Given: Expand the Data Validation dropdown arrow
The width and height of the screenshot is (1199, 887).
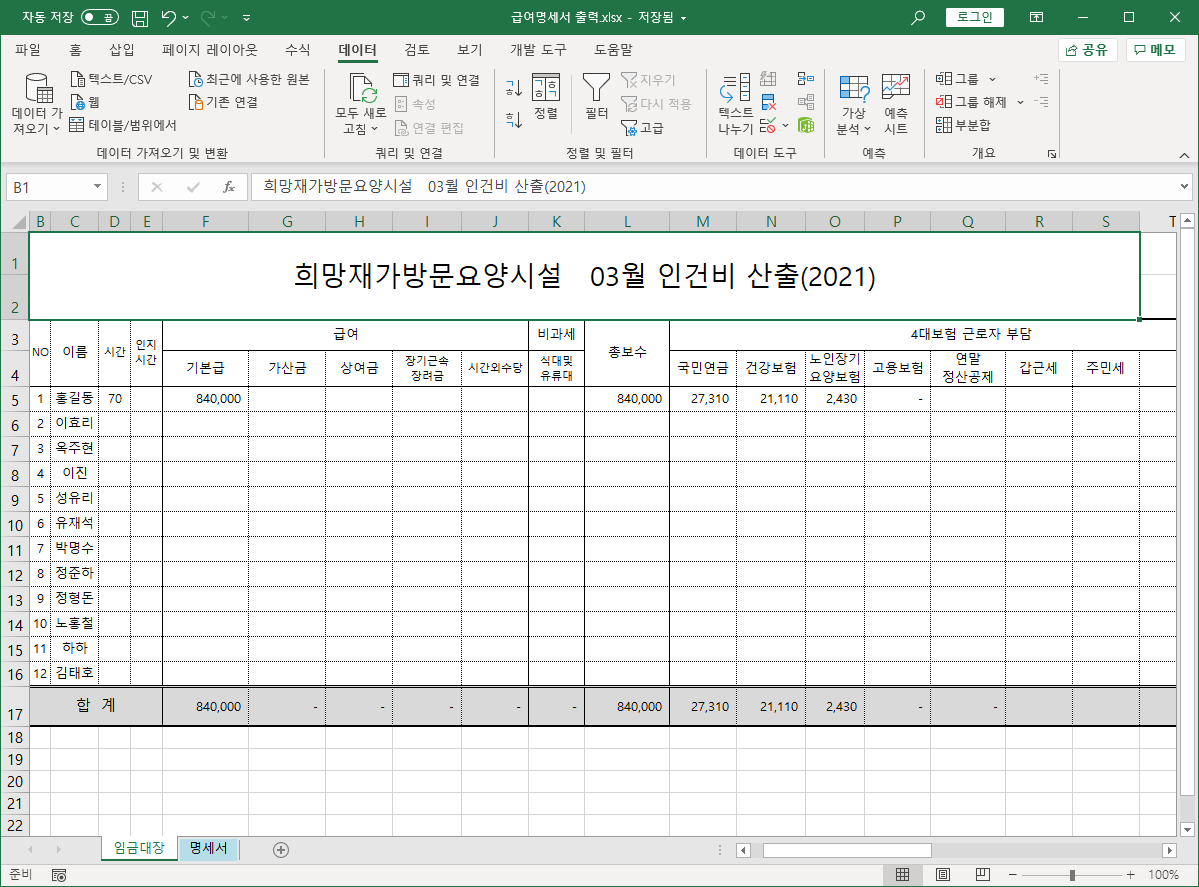Looking at the screenshot, I should [x=785, y=125].
